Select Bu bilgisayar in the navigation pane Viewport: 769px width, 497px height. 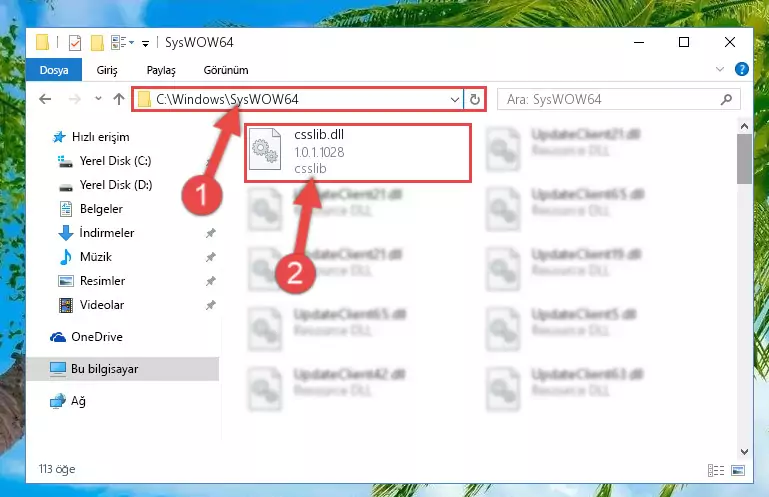point(123,369)
